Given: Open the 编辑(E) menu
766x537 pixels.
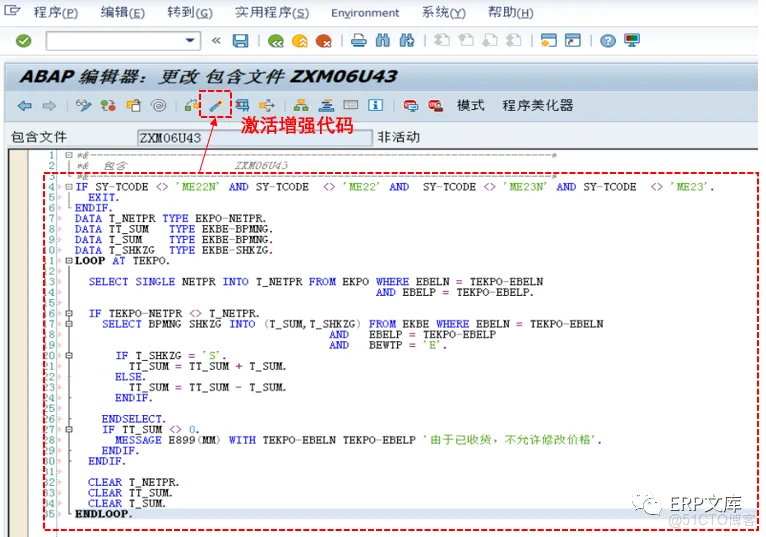Looking at the screenshot, I should (122, 13).
